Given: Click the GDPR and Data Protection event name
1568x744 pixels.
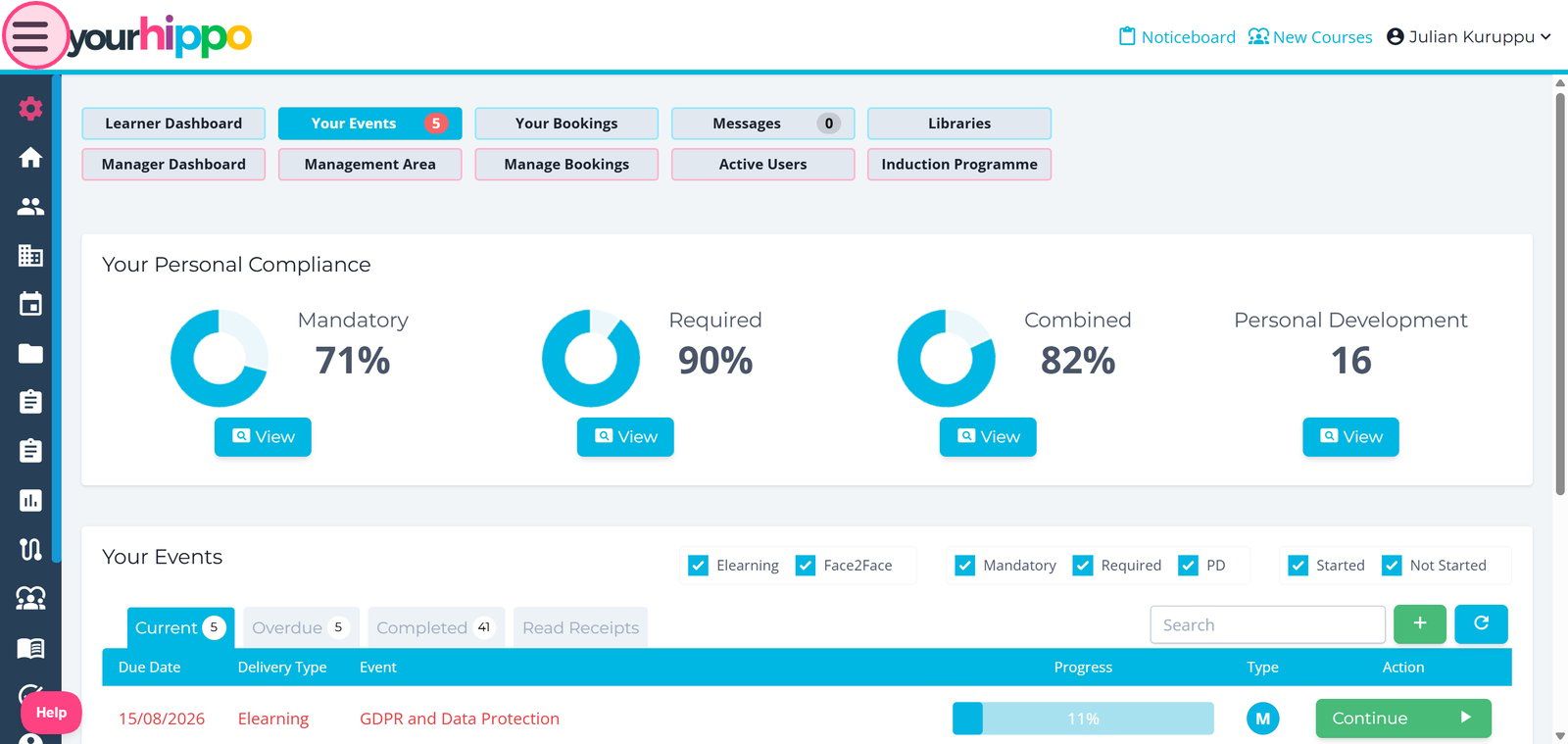Looking at the screenshot, I should pyautogui.click(x=460, y=719).
